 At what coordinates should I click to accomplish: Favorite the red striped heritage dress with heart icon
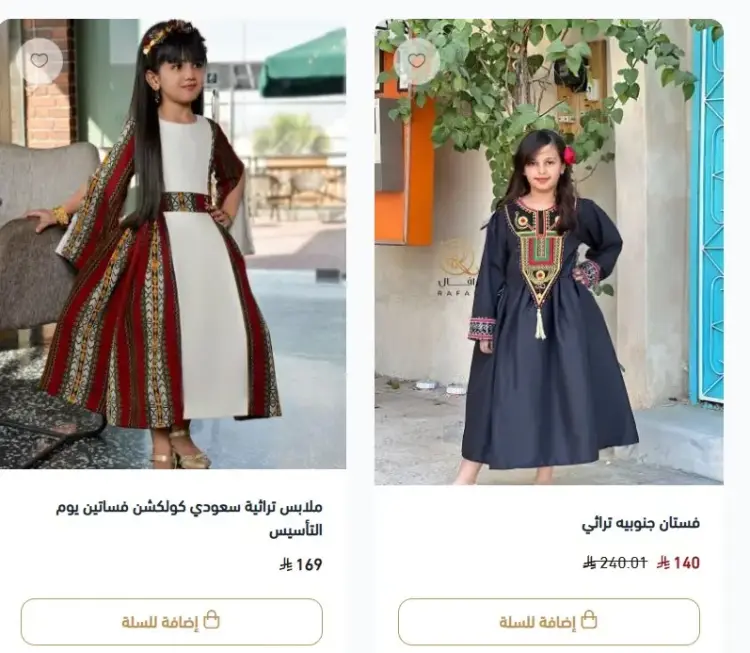click(39, 61)
